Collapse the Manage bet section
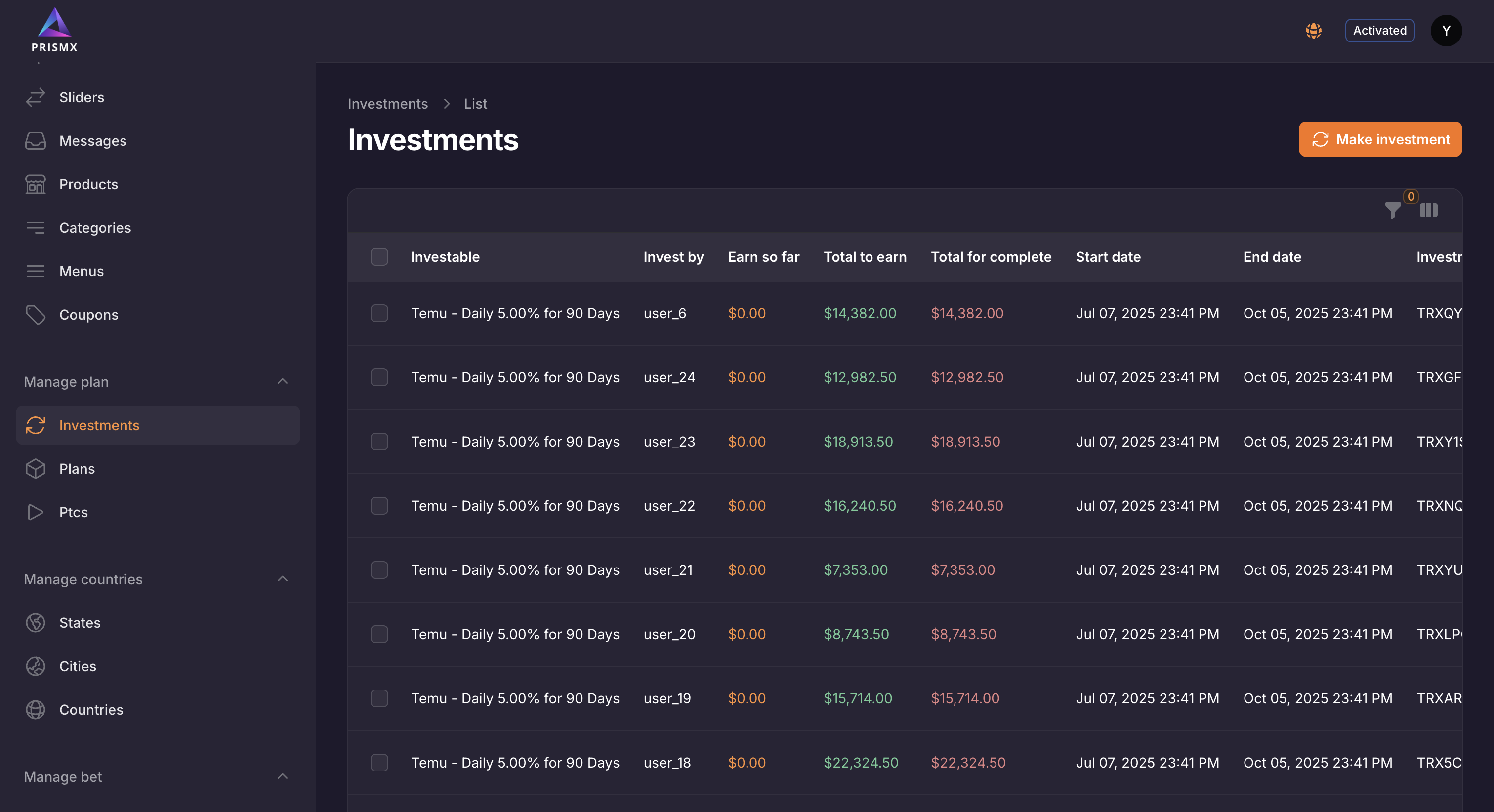This screenshot has width=1494, height=812. click(283, 776)
